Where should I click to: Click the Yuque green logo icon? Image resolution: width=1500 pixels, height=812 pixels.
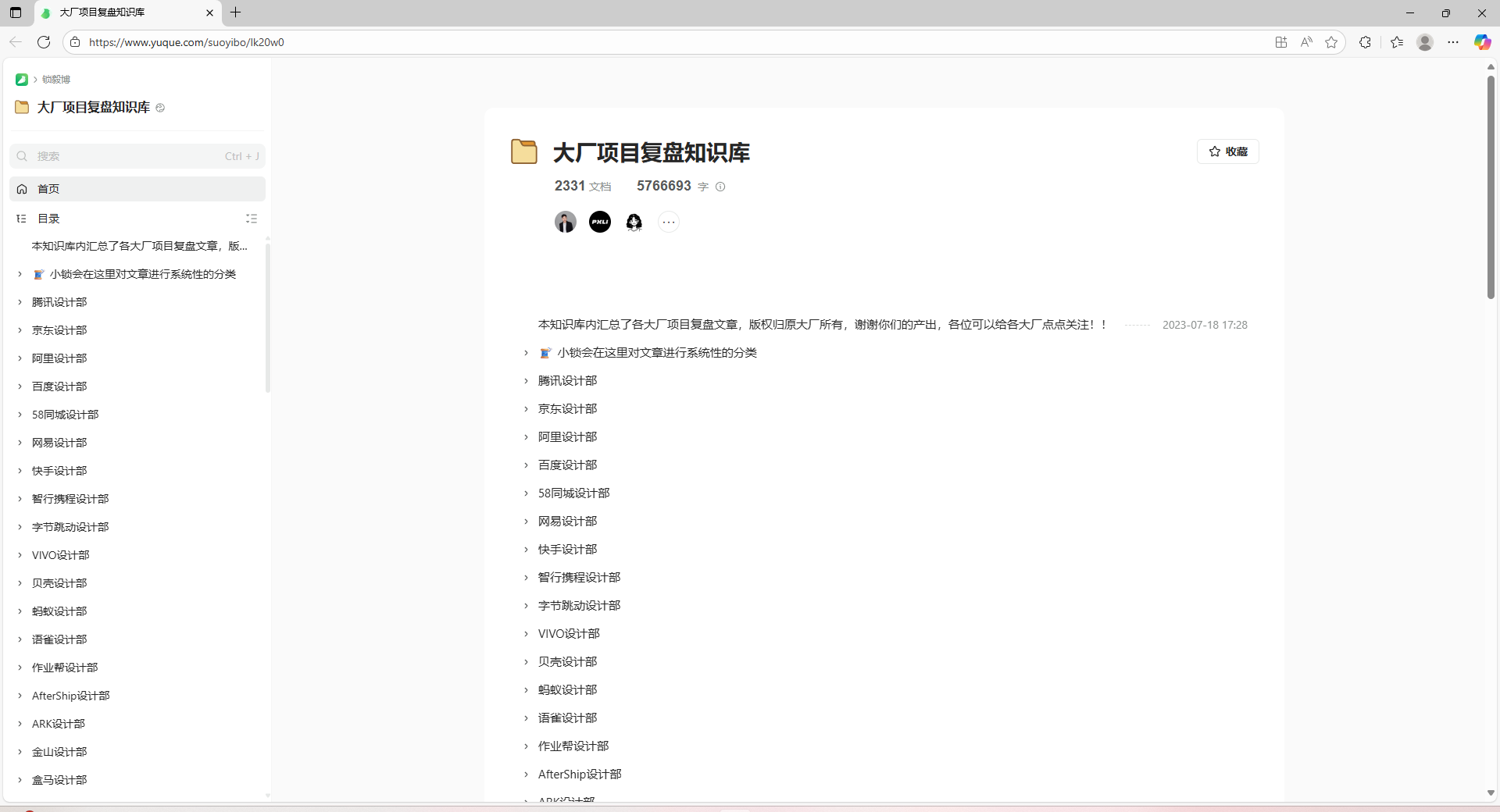pos(22,80)
